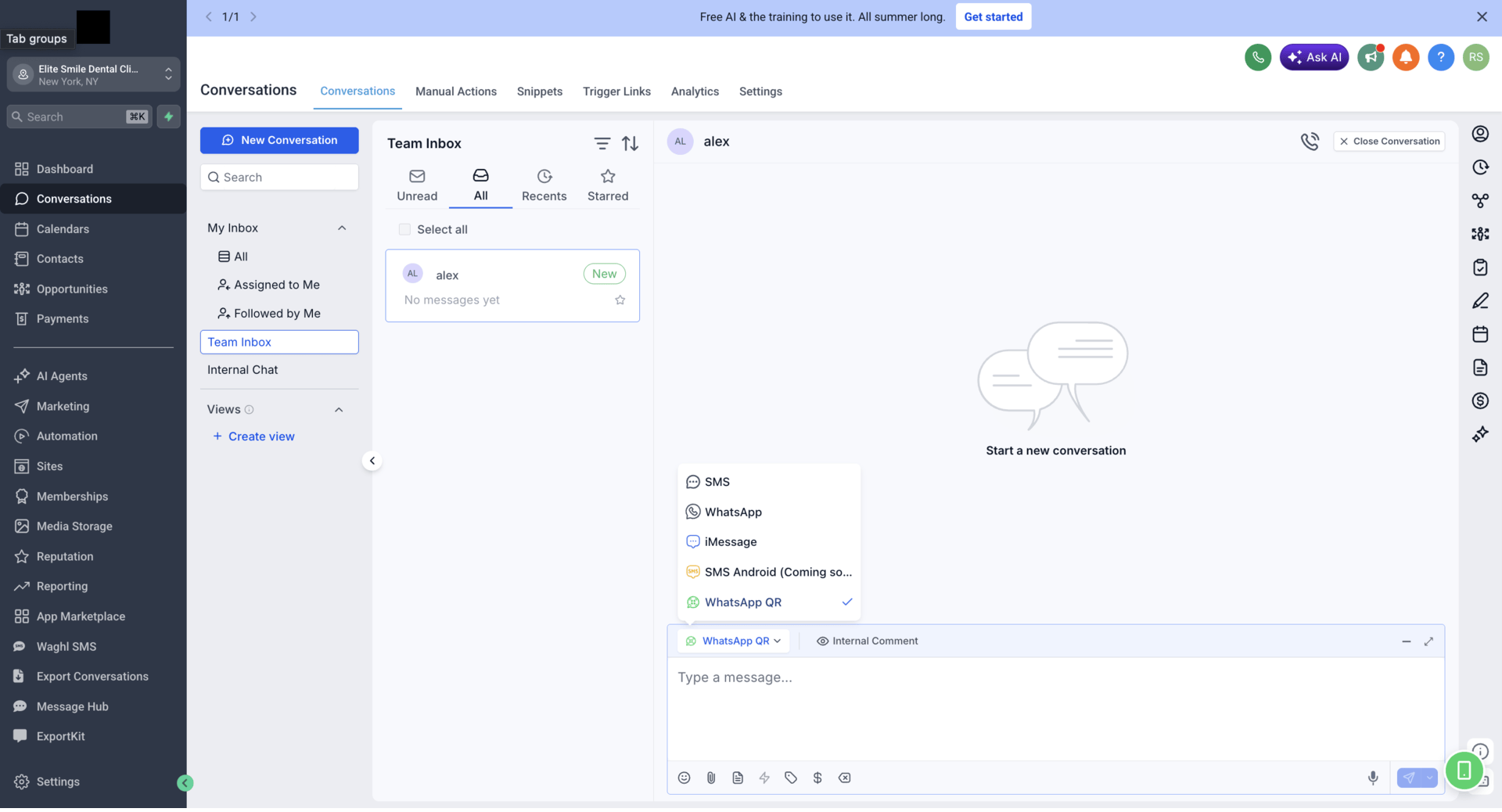Click into the Type a message box
This screenshot has width=1502, height=812.
coord(1055,708)
